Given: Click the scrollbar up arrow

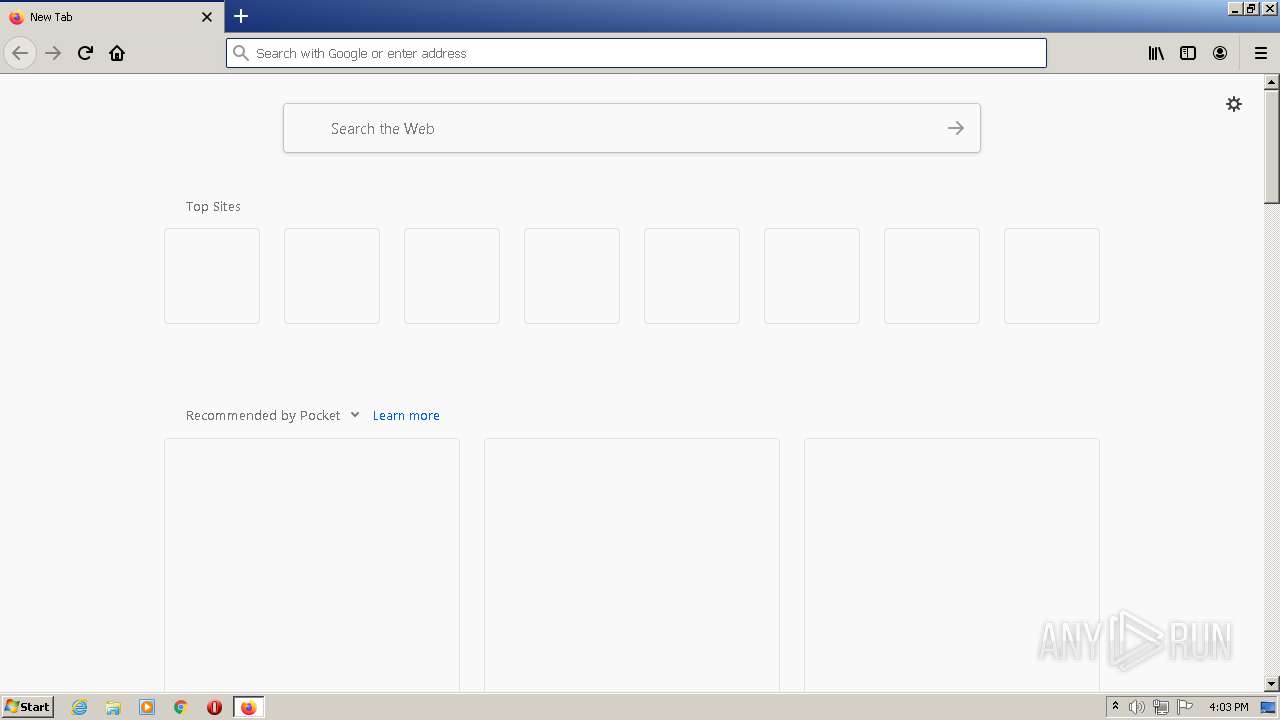Looking at the screenshot, I should click(x=1272, y=82).
